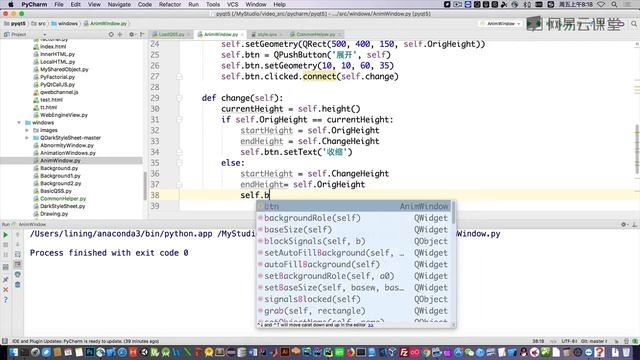Viewport: 640px width, 360px height.
Task: Click the stop square in Run panel
Action: point(6,245)
